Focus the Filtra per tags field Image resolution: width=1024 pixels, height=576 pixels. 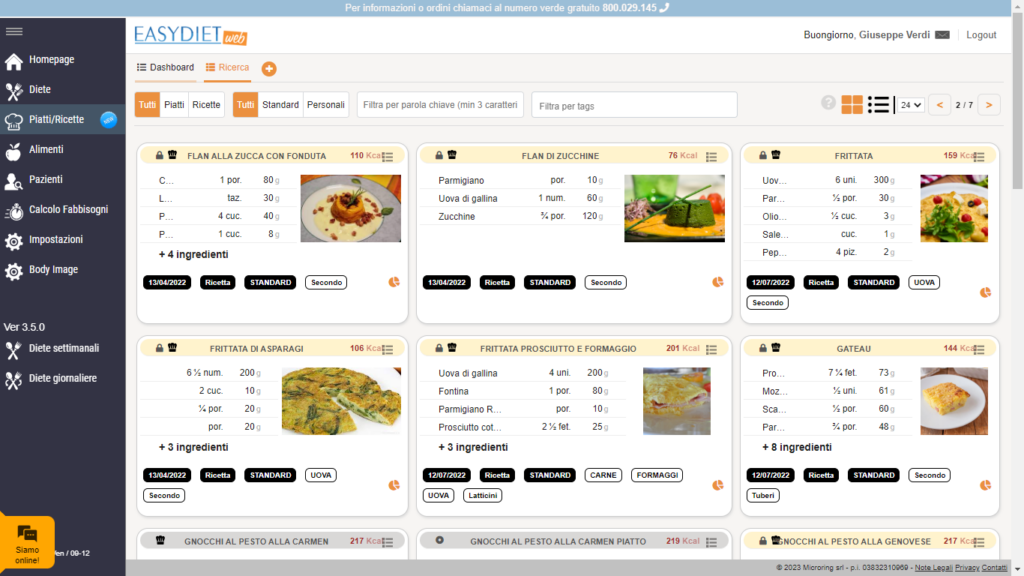click(634, 105)
